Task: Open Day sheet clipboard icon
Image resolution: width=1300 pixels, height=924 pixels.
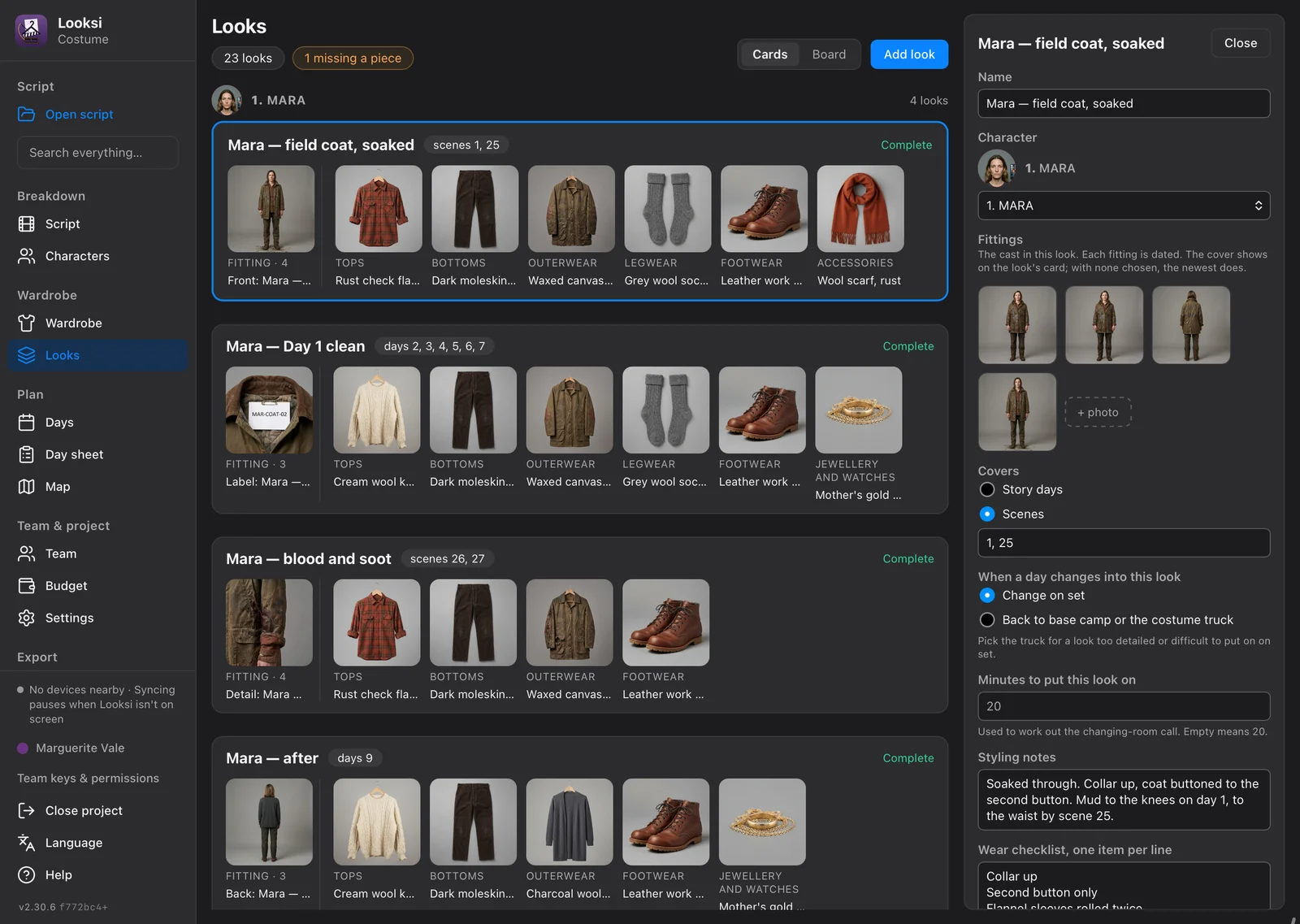Action: pos(27,454)
